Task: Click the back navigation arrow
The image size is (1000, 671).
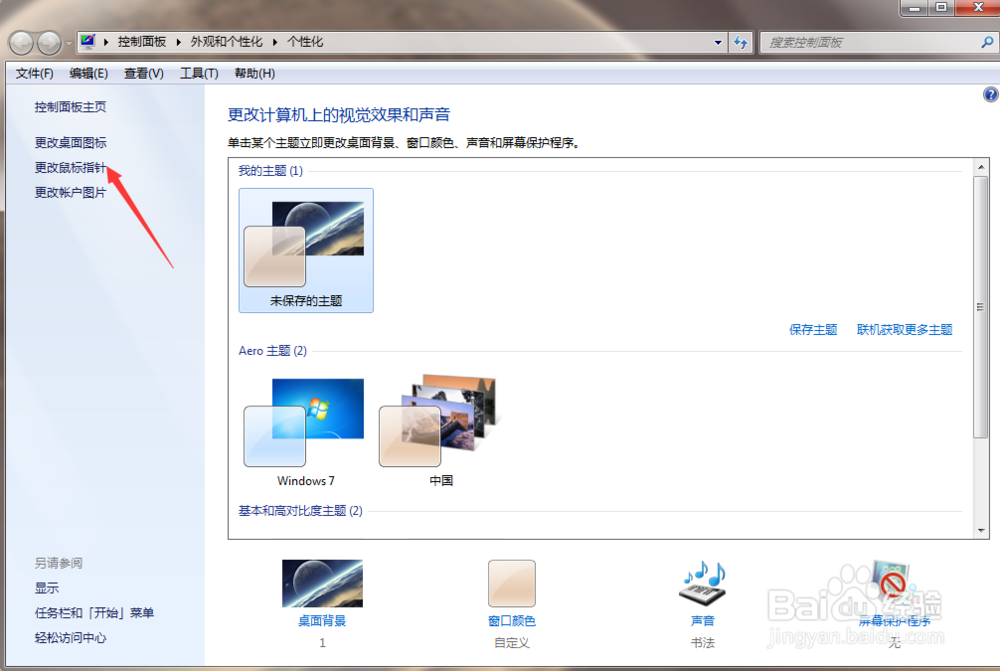Action: tap(19, 43)
